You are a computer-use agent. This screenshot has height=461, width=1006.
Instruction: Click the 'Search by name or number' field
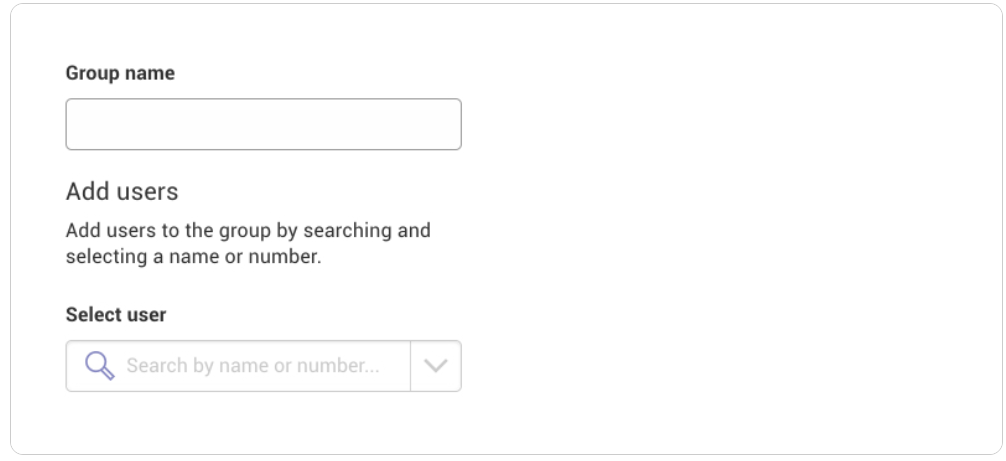238,365
